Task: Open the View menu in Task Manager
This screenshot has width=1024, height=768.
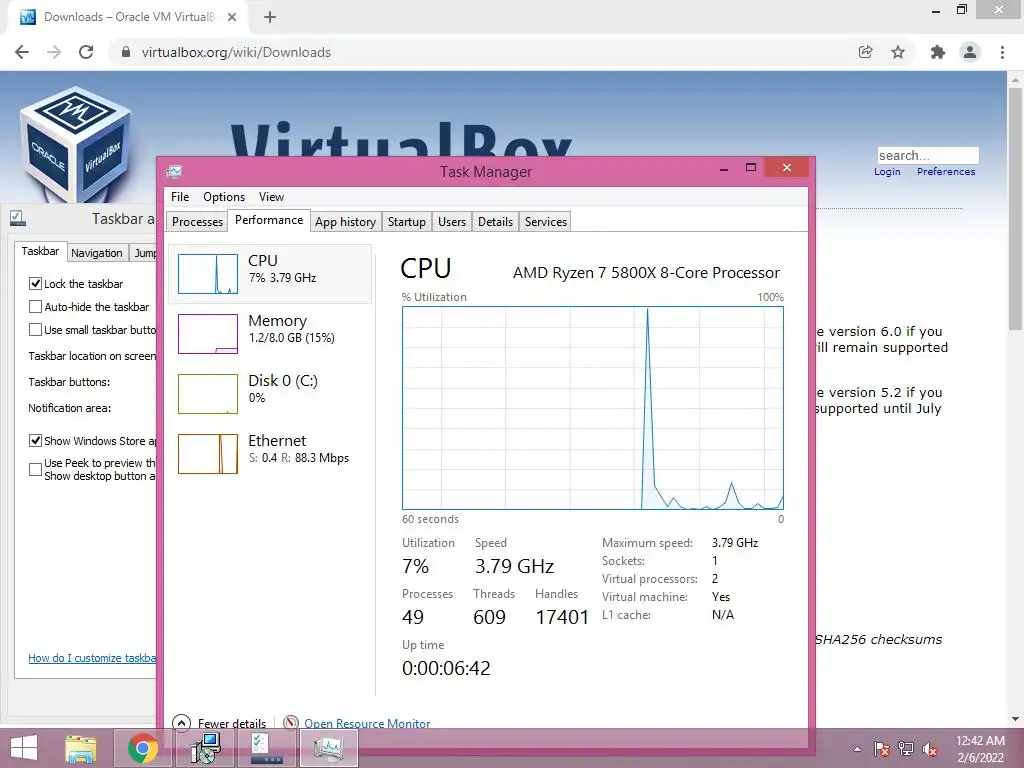Action: 271,197
